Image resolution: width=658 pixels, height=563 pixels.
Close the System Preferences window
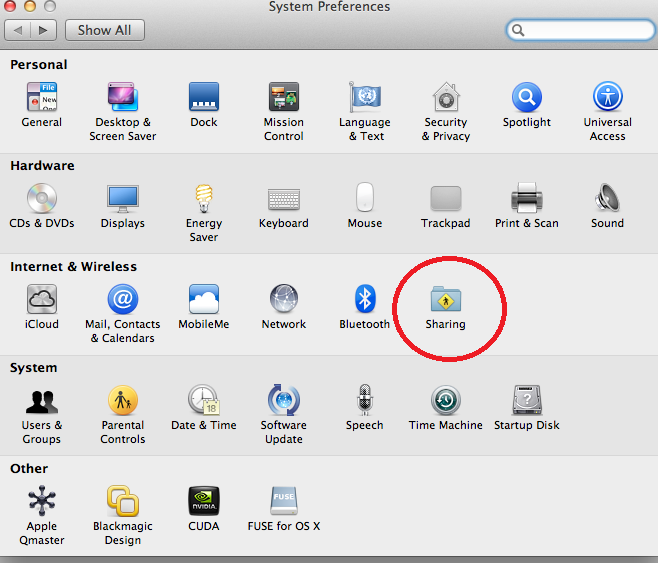[9, 5]
